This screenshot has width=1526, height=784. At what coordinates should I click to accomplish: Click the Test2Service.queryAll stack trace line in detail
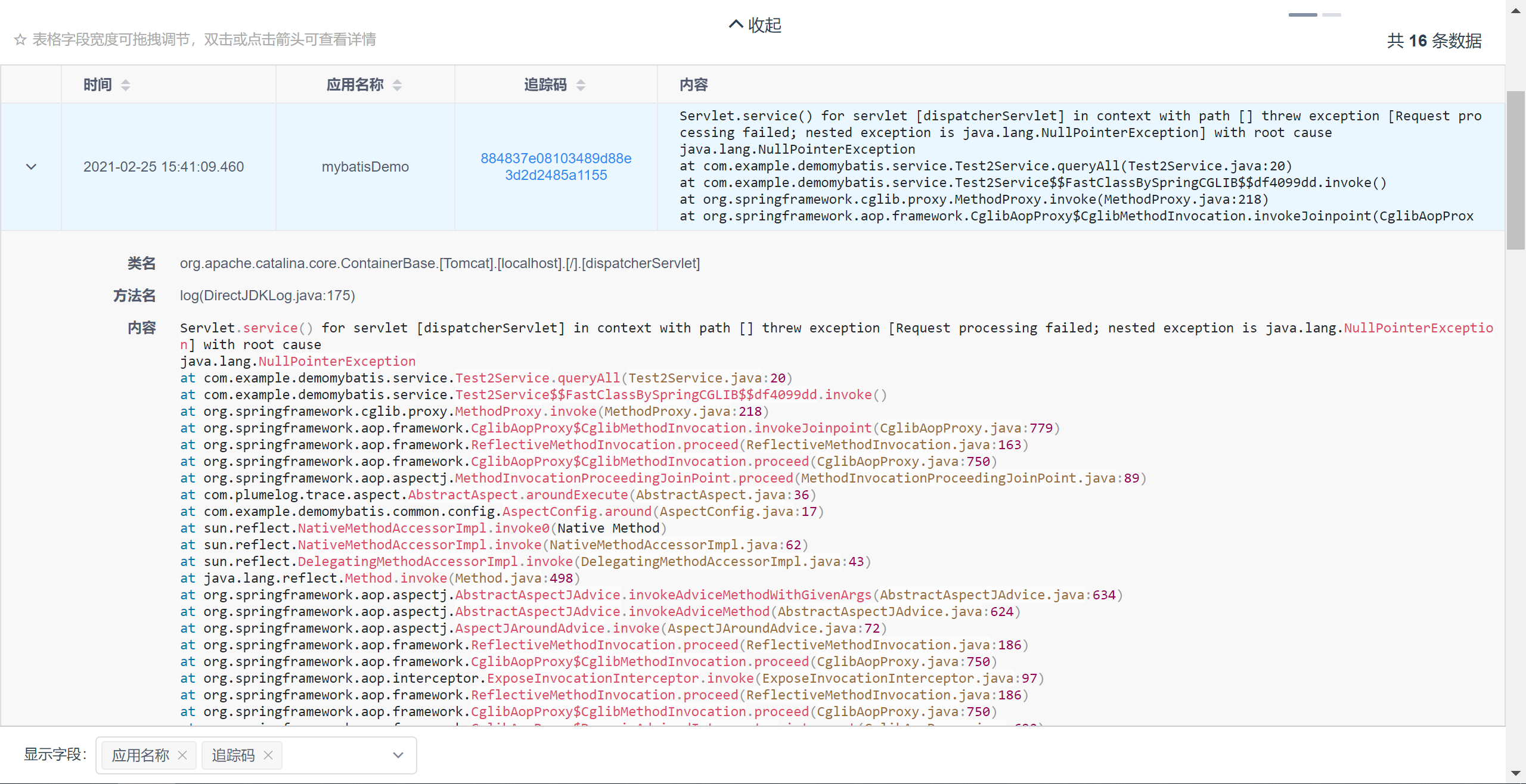tap(486, 378)
